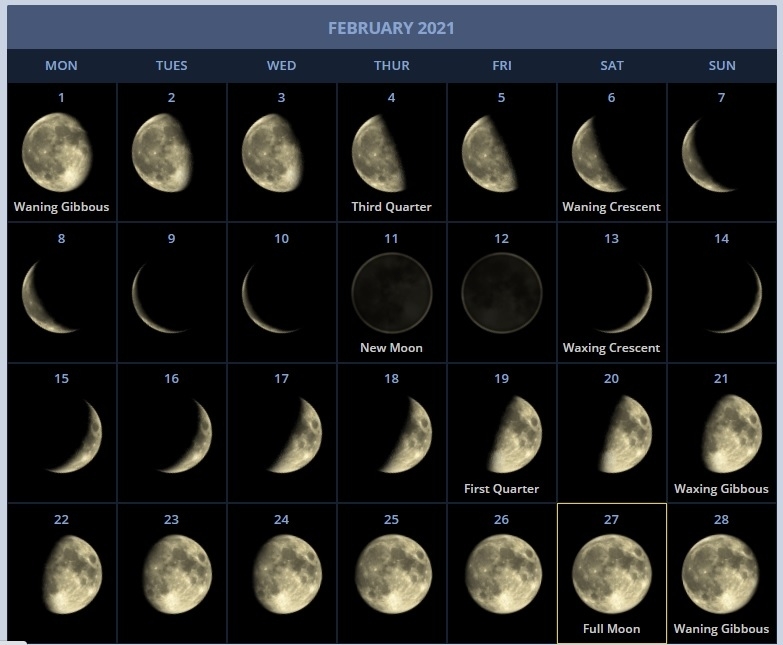Click the date number 21
The height and width of the screenshot is (645, 783).
coord(721,379)
